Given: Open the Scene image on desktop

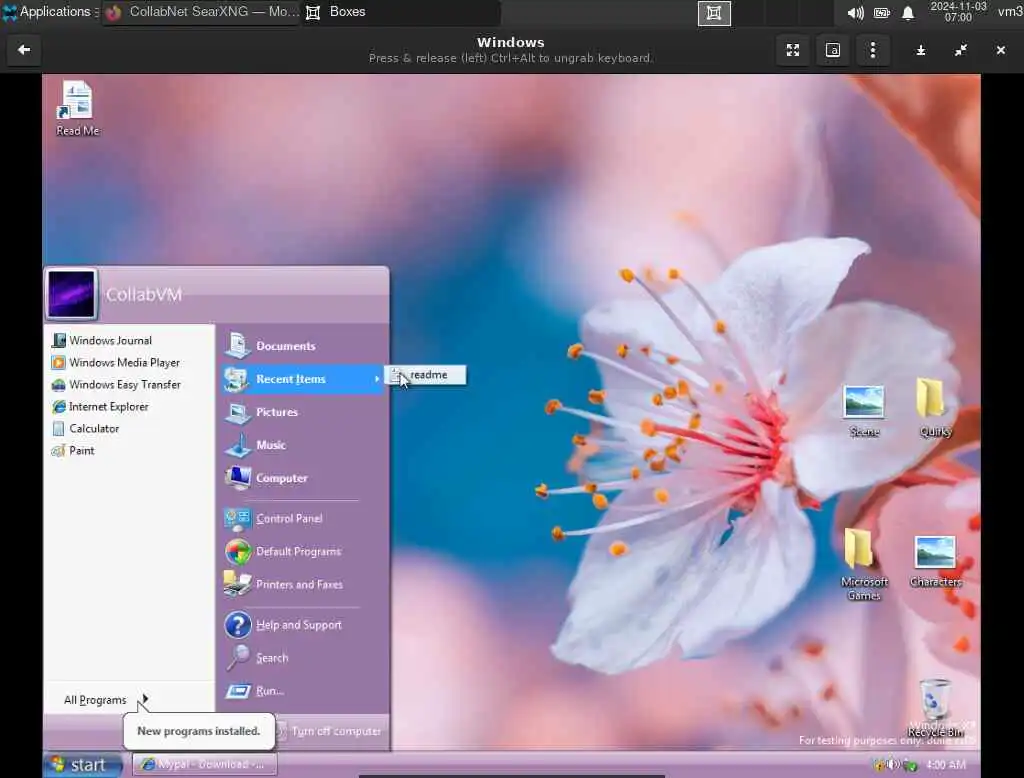Looking at the screenshot, I should (864, 411).
